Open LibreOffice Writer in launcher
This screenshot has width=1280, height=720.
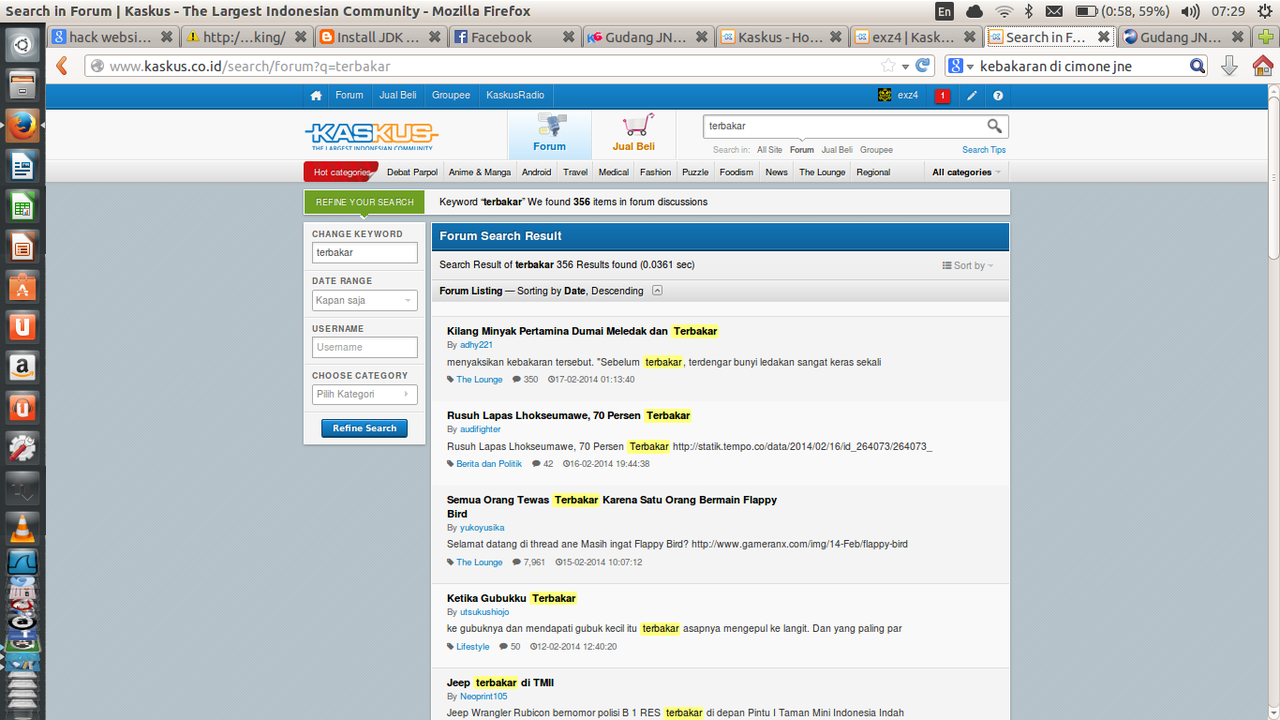pos(22,165)
